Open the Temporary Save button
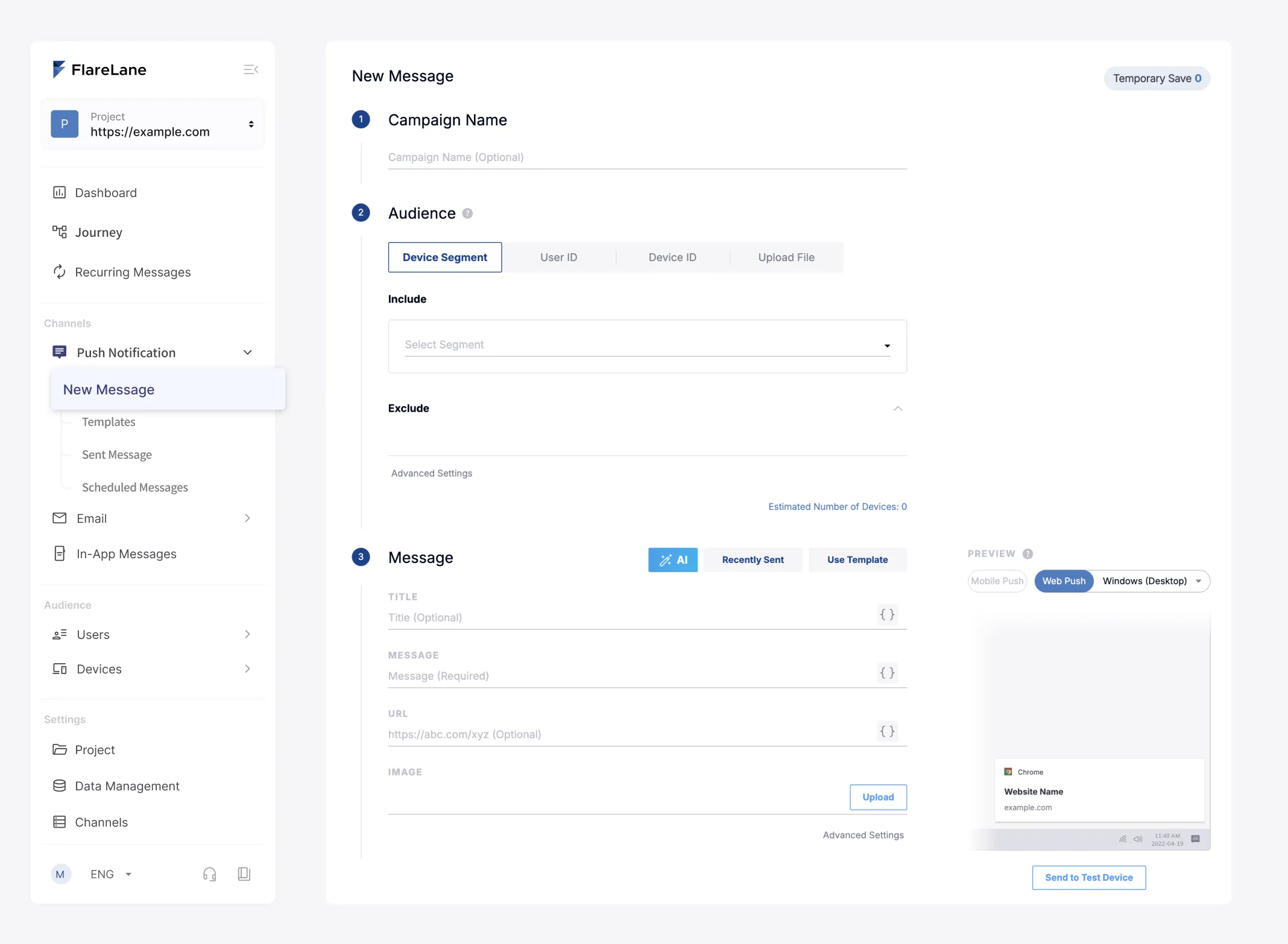Viewport: 1288px width, 944px height. [x=1157, y=78]
